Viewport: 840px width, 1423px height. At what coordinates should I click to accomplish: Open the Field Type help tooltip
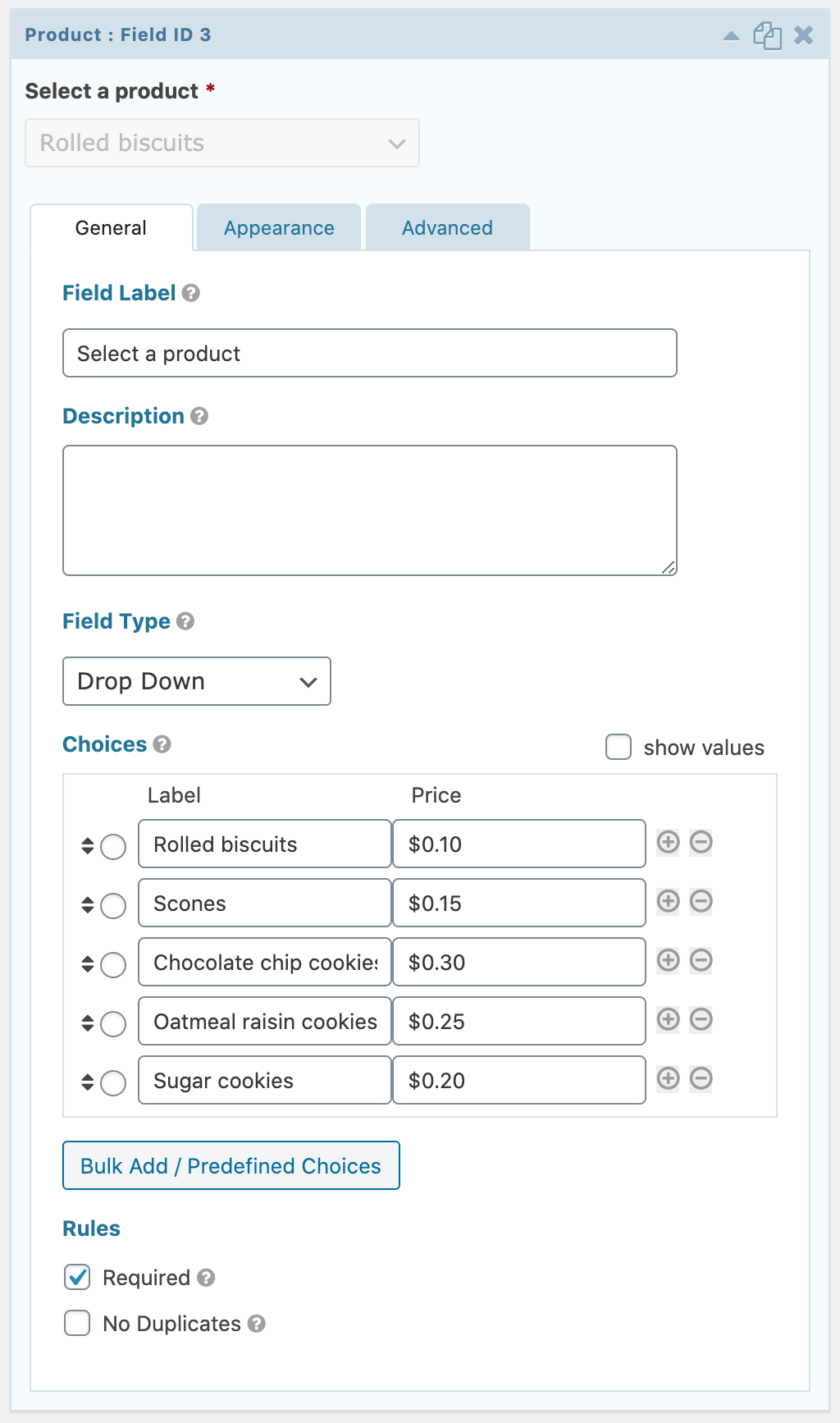(x=185, y=621)
